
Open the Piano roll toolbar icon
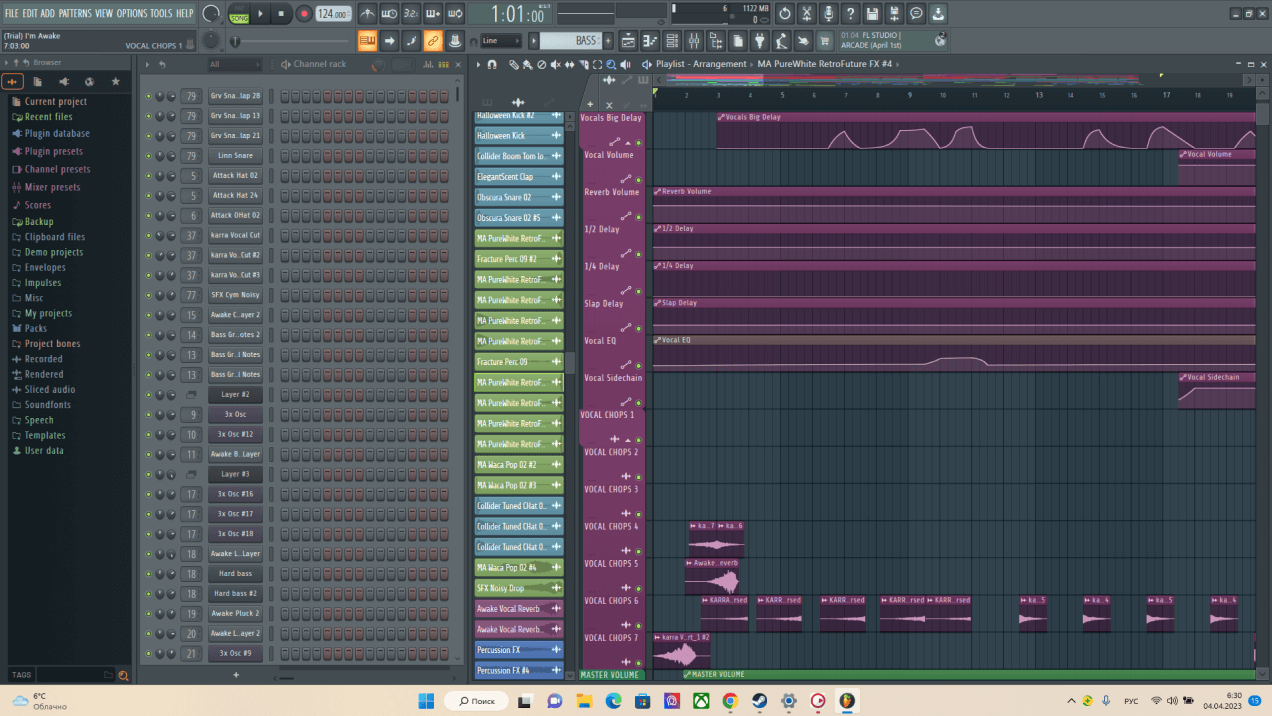click(x=649, y=40)
